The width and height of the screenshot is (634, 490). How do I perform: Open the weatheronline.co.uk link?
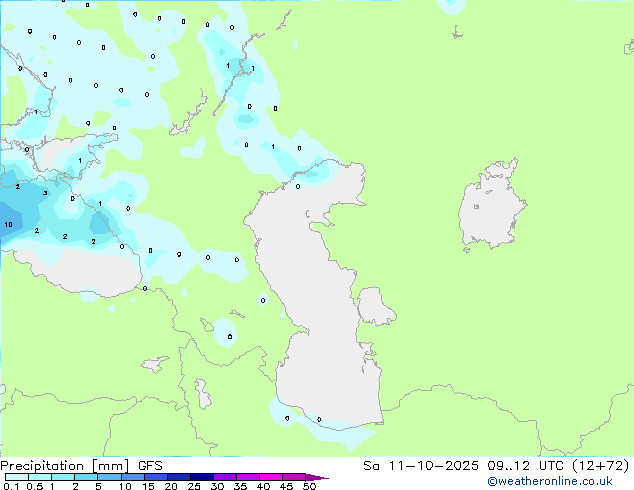550,481
